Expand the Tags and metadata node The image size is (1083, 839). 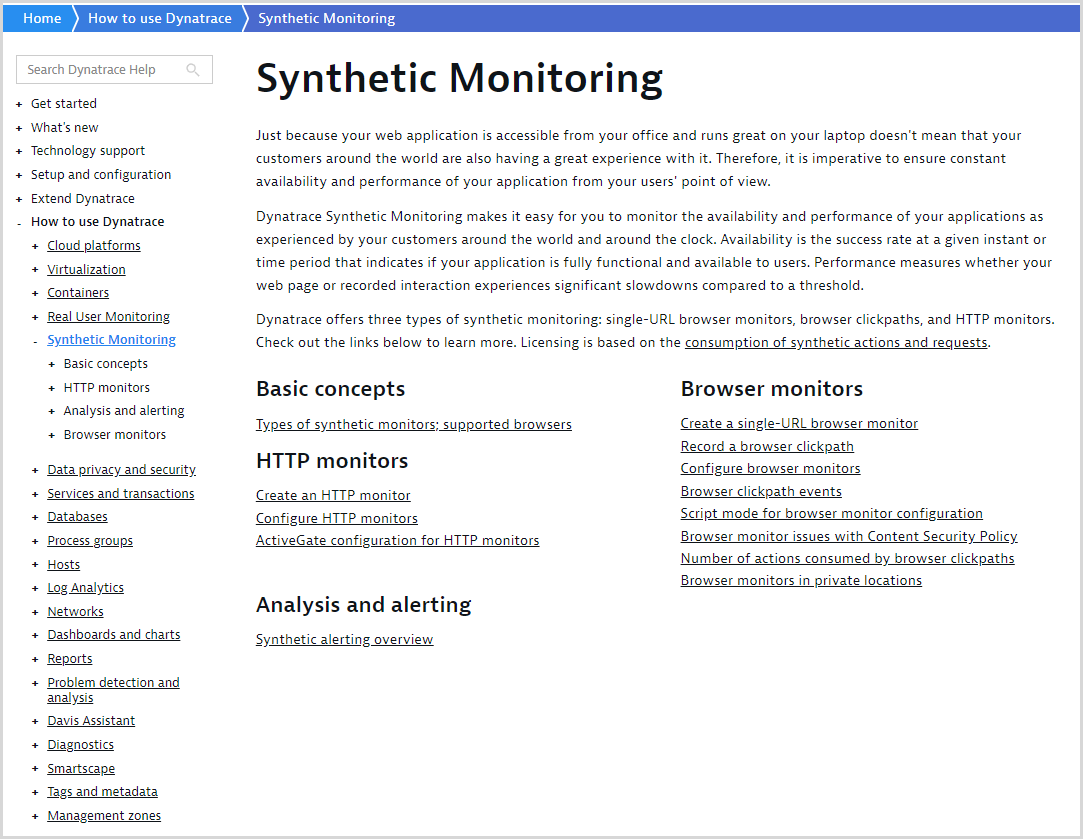[35, 793]
